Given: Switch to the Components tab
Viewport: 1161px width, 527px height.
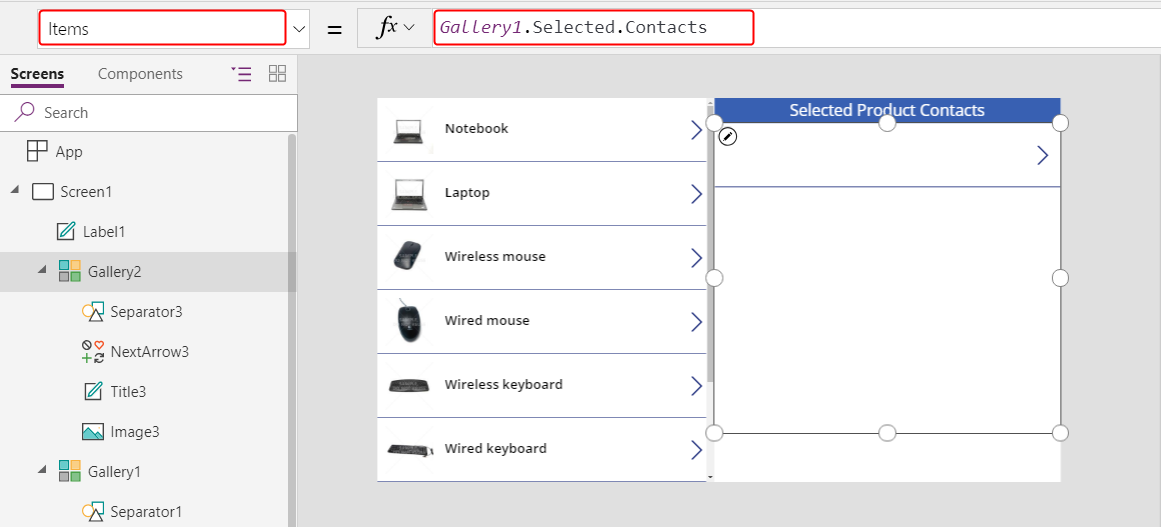Looking at the screenshot, I should pyautogui.click(x=140, y=74).
